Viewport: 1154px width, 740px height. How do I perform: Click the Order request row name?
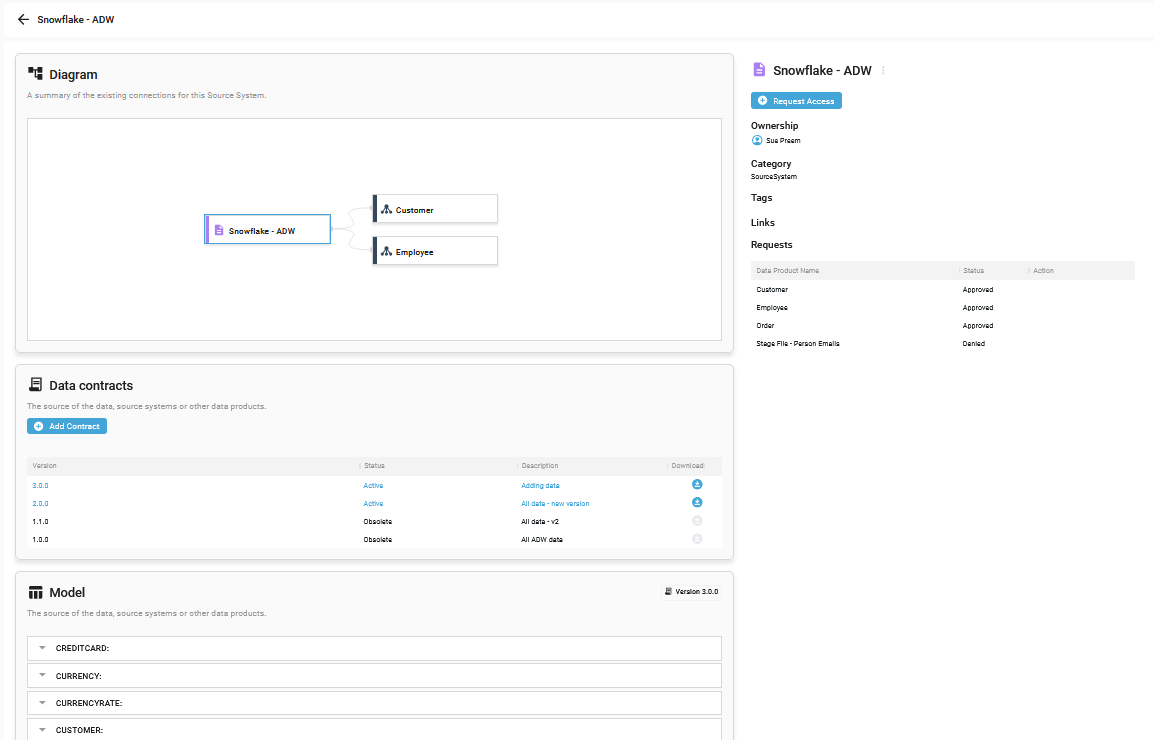tap(765, 325)
